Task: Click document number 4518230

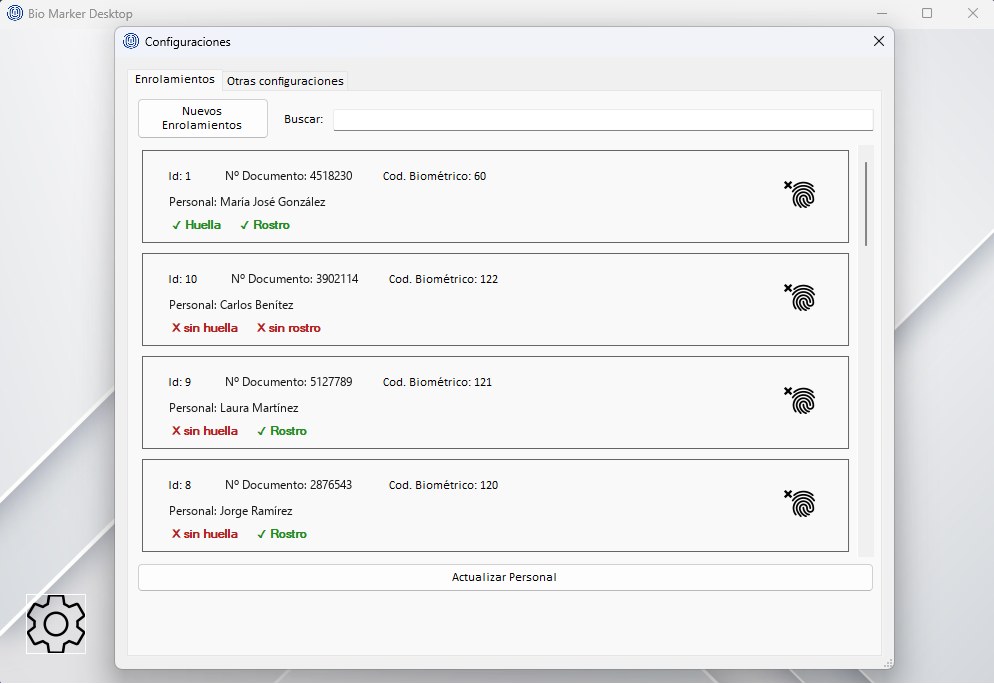Action: (x=331, y=176)
